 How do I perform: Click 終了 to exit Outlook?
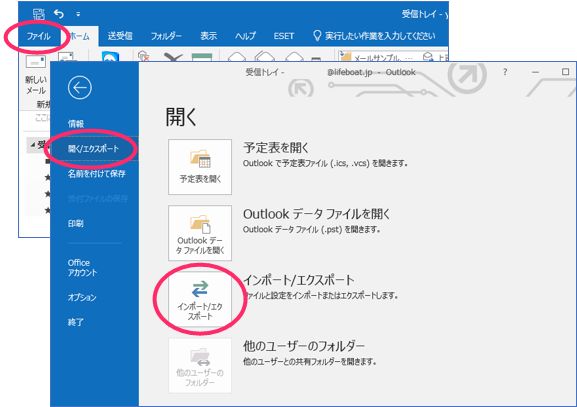[x=75, y=322]
